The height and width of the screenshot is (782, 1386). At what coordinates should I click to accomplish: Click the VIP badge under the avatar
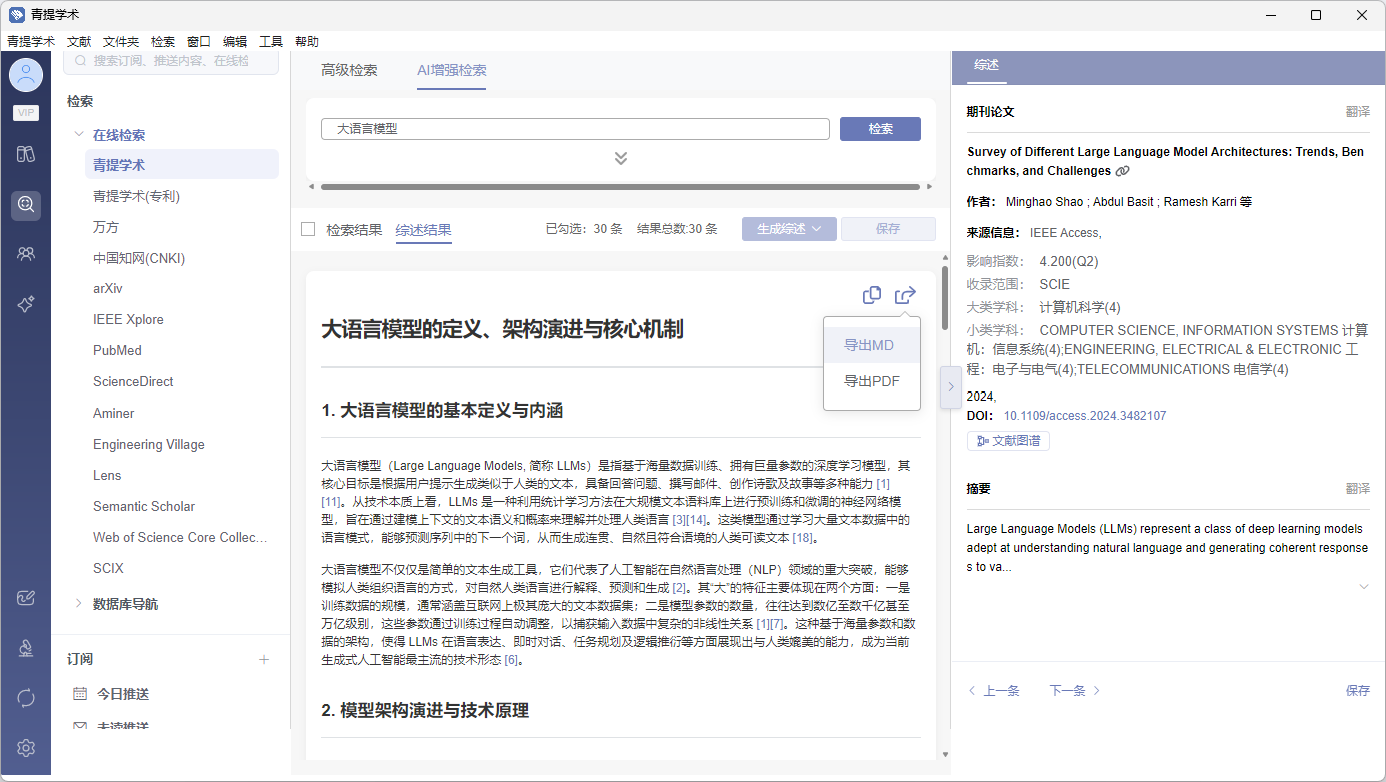tap(26, 113)
